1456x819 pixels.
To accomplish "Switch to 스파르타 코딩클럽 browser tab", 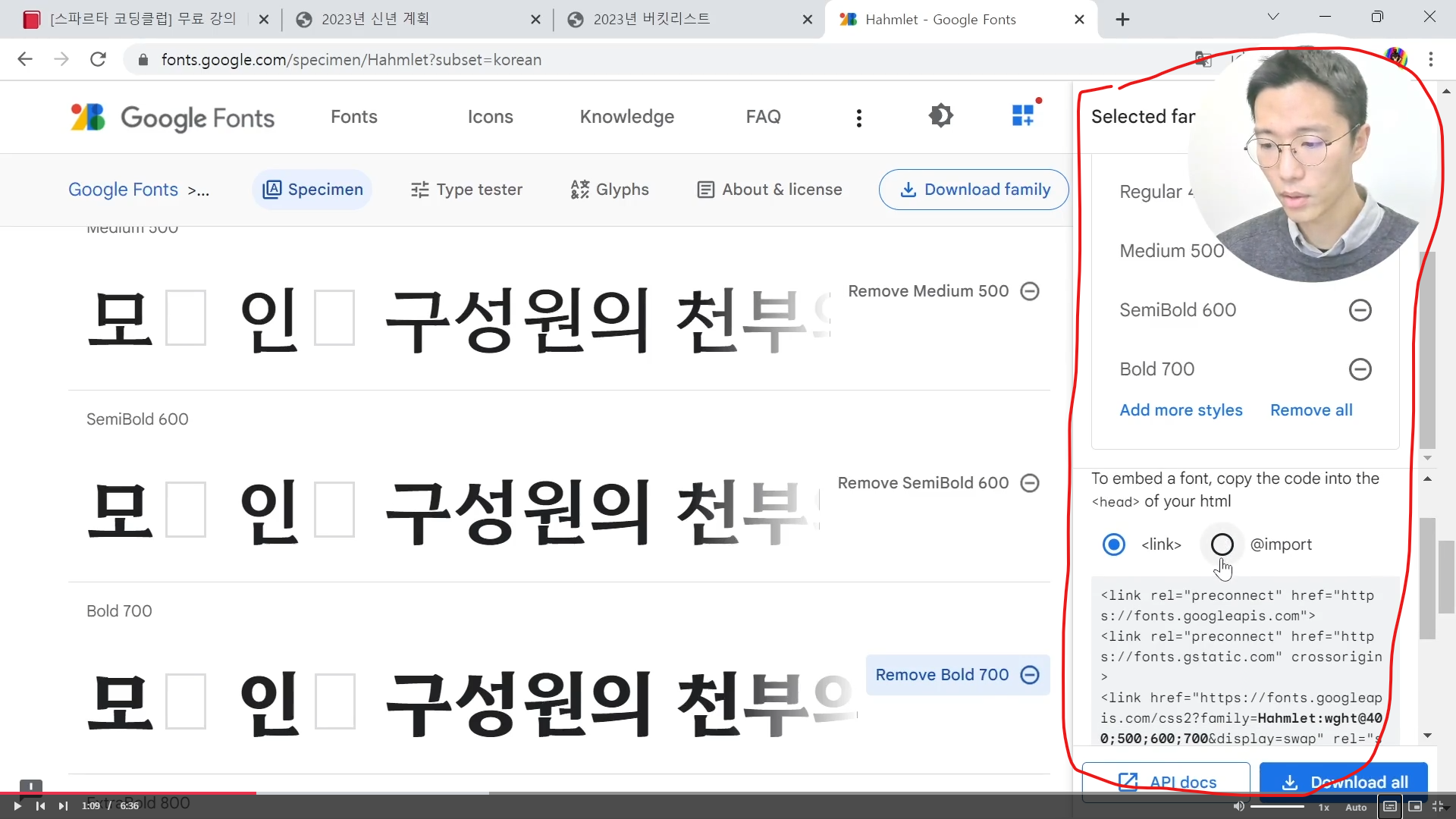I will [x=143, y=19].
